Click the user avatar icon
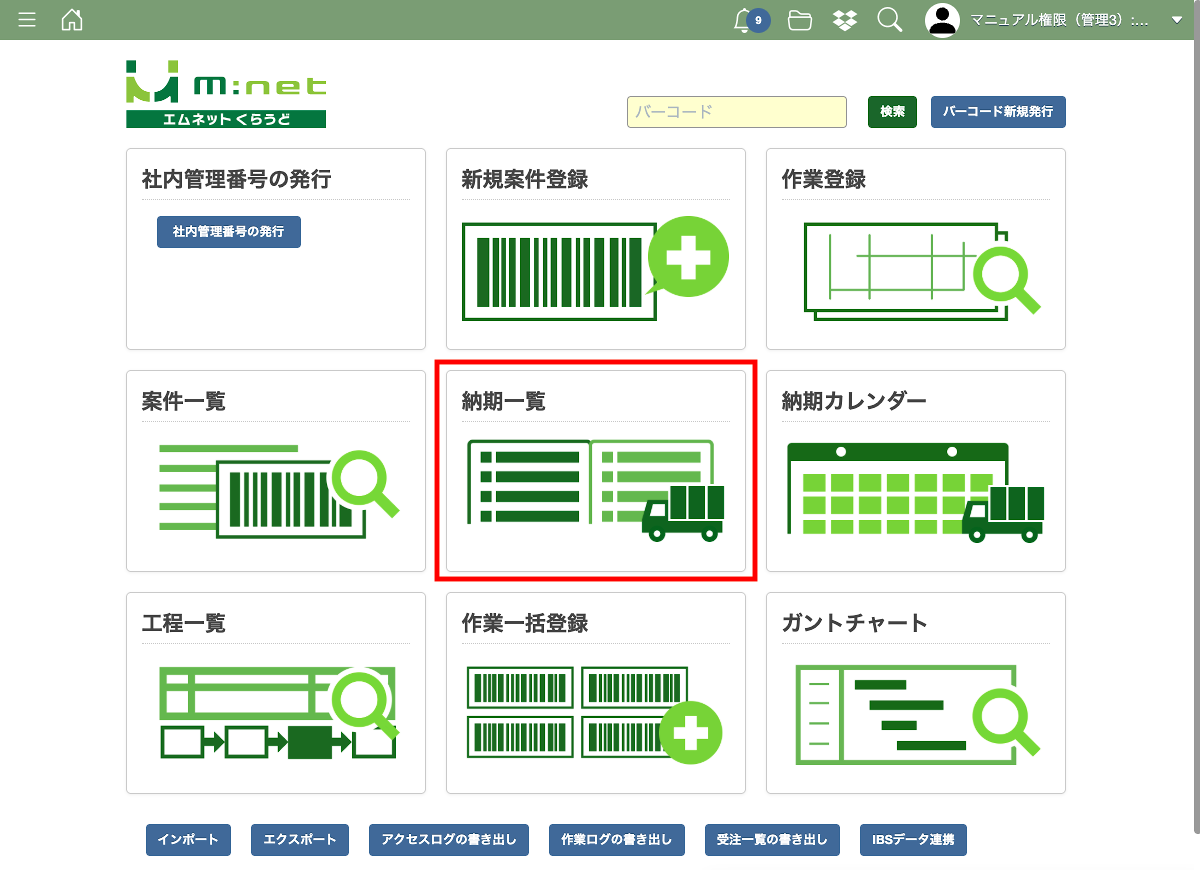This screenshot has height=870, width=1200. coord(942,20)
